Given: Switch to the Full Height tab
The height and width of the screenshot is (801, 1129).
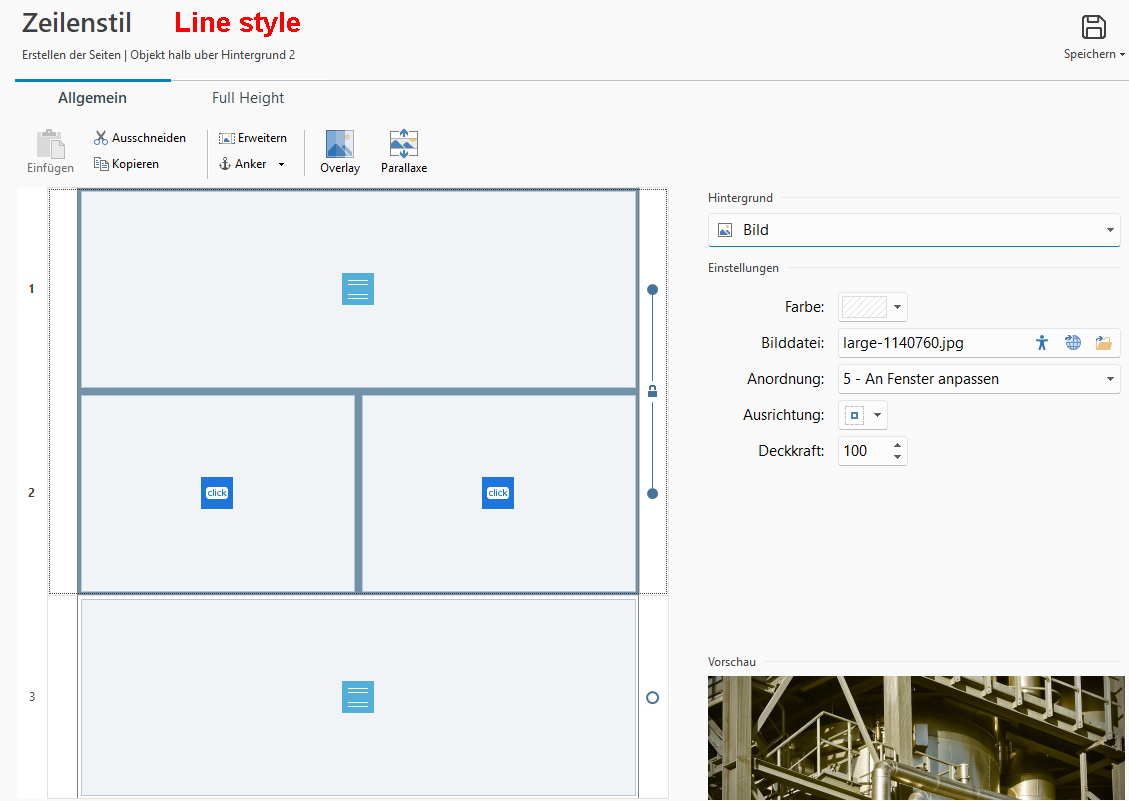Looking at the screenshot, I should (248, 98).
